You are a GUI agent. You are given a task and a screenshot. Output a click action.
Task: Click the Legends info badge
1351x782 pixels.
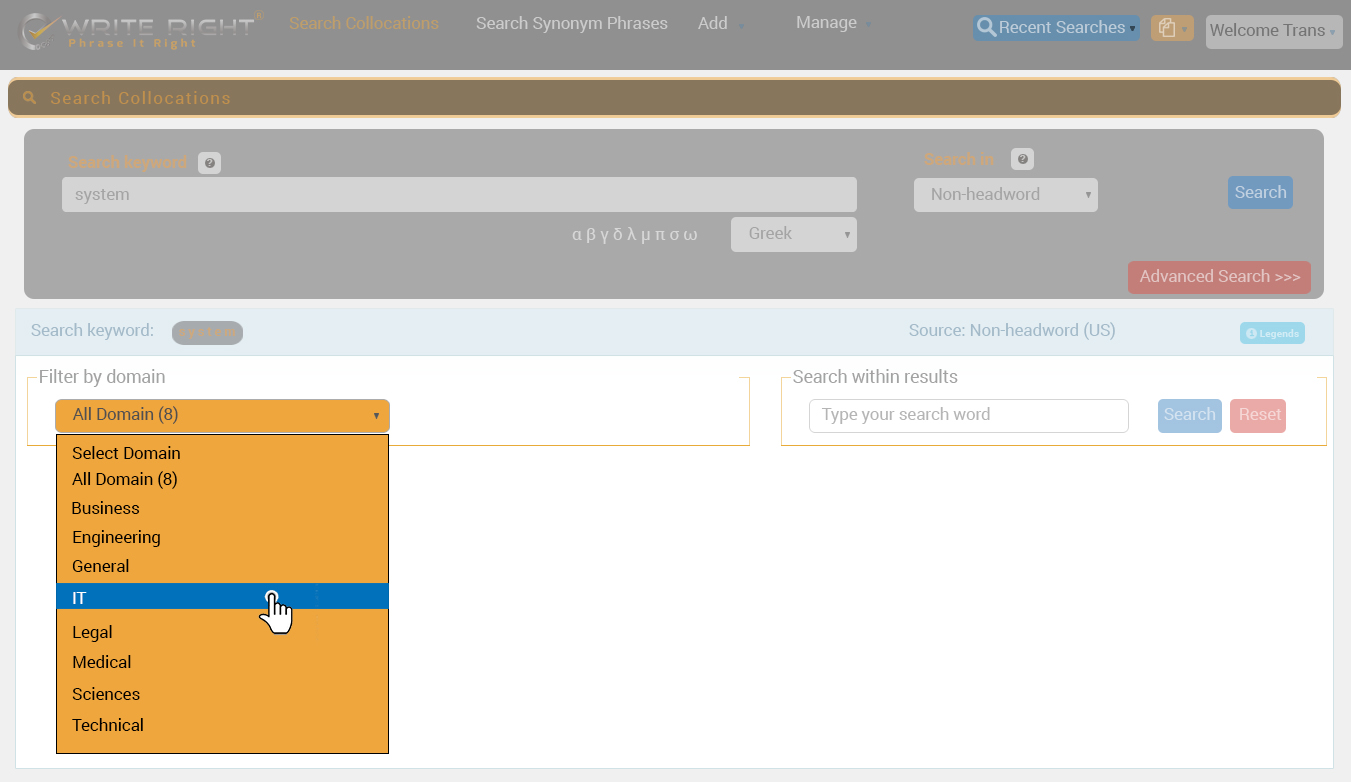[x=1272, y=333]
